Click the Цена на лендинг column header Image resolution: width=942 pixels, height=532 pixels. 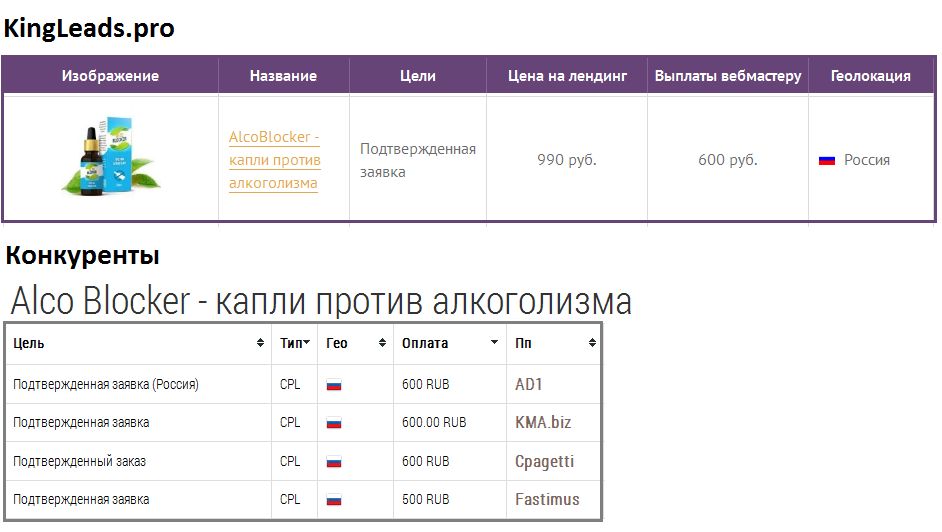click(567, 76)
